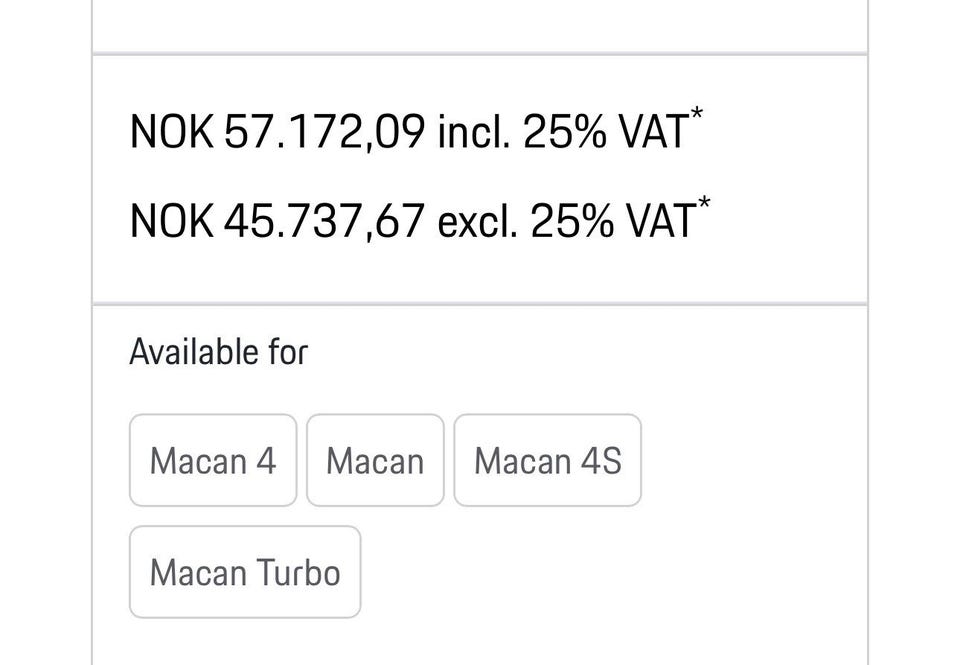Image resolution: width=960 pixels, height=665 pixels.
Task: Click the asterisk after excl. 25% VAT
Action: 705,204
